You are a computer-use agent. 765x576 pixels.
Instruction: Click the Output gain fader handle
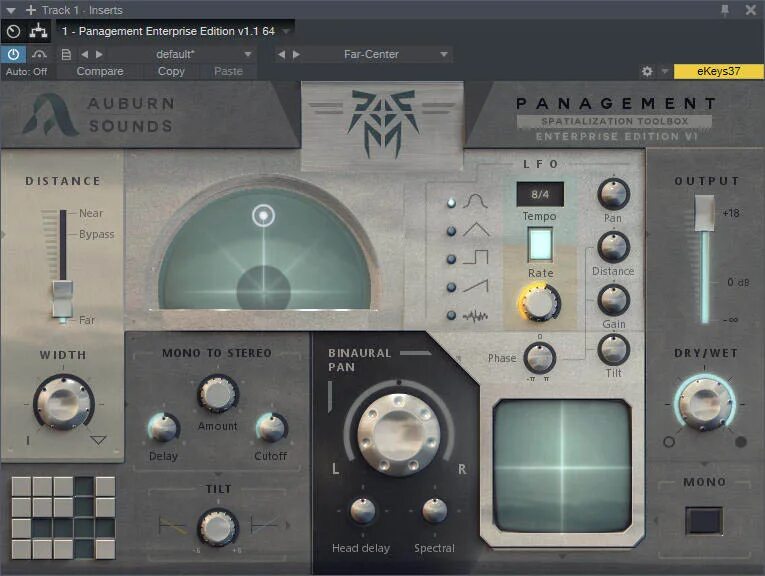[x=705, y=213]
